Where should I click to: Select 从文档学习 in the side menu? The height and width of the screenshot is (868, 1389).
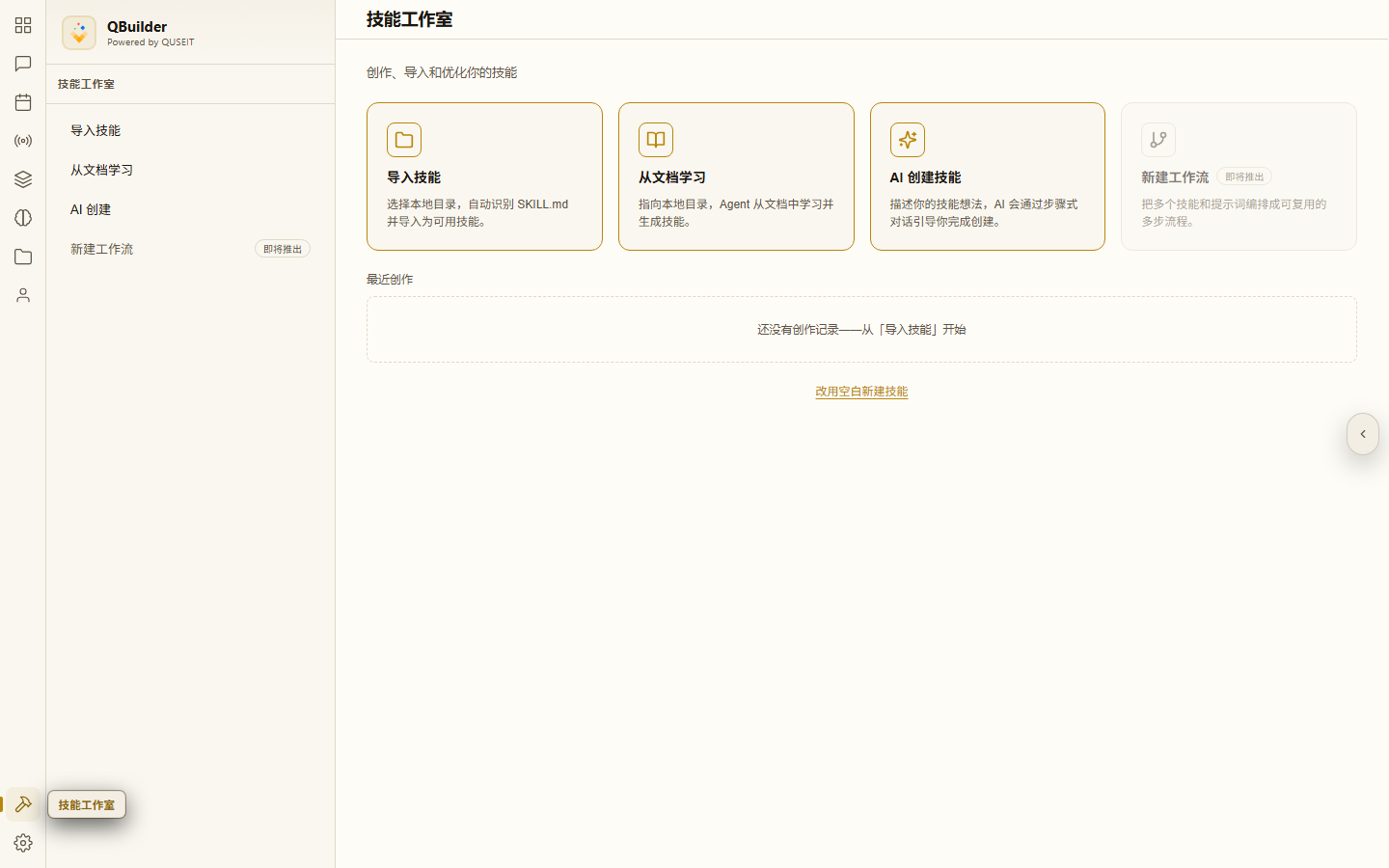191,170
